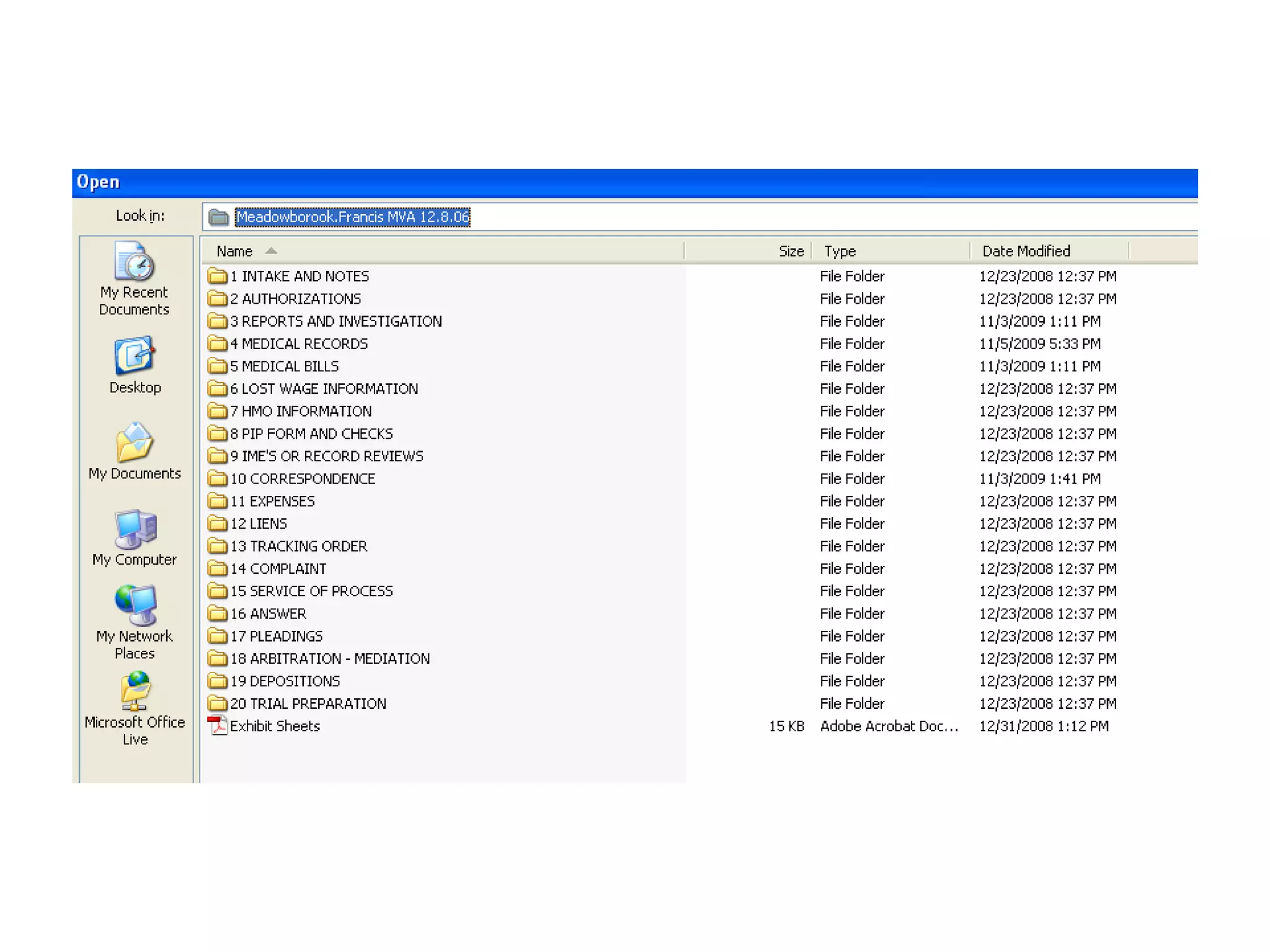This screenshot has width=1270, height=952.
Task: Select 18 ARBITRATION - MEDIATION folder
Action: (x=329, y=659)
